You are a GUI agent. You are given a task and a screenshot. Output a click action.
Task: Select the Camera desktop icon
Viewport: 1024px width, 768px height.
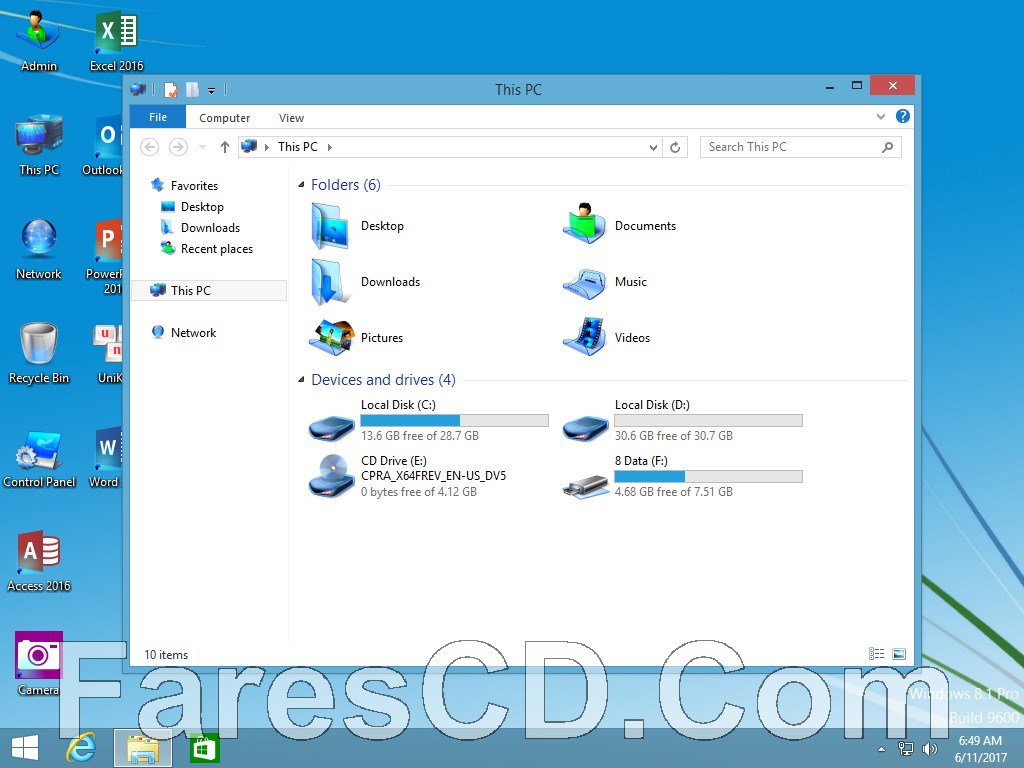point(39,663)
